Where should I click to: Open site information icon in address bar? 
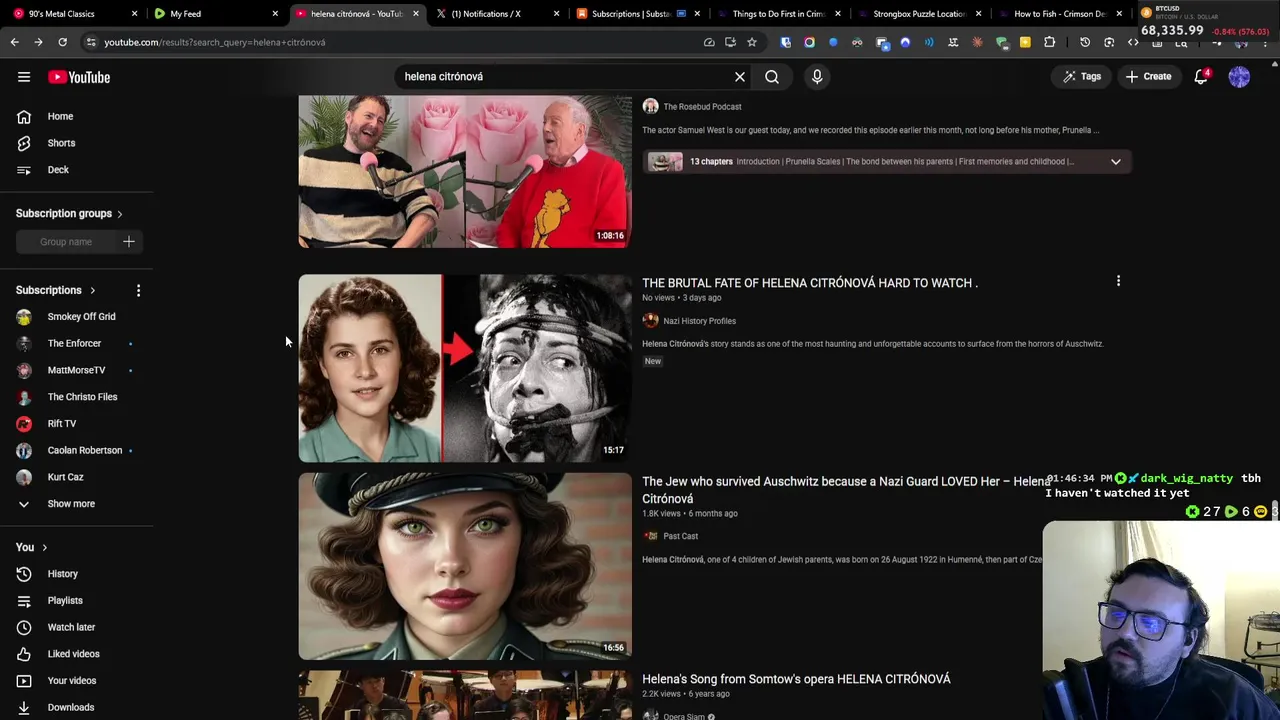(x=91, y=42)
